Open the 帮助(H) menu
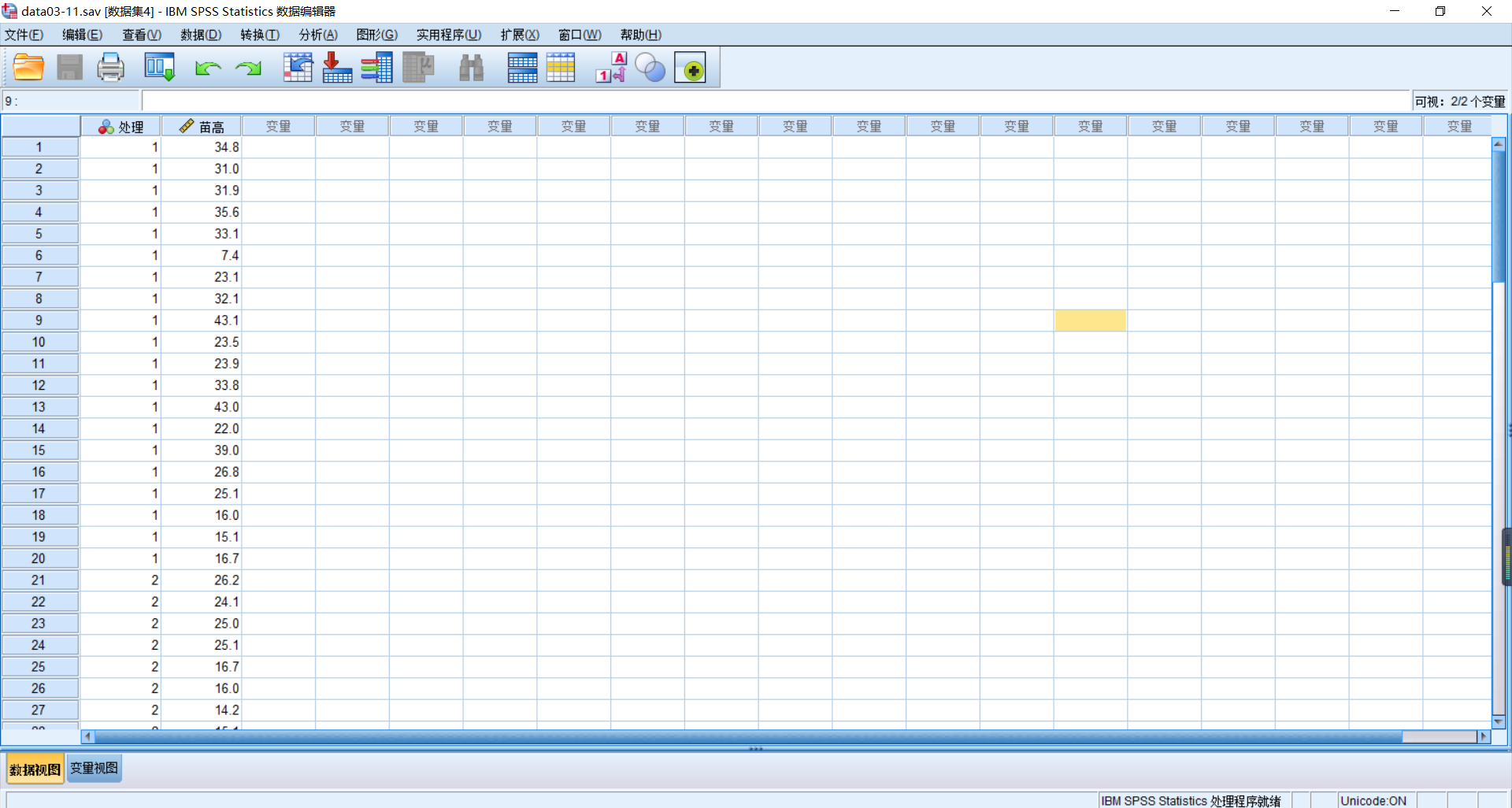The image size is (1512, 808). click(641, 35)
